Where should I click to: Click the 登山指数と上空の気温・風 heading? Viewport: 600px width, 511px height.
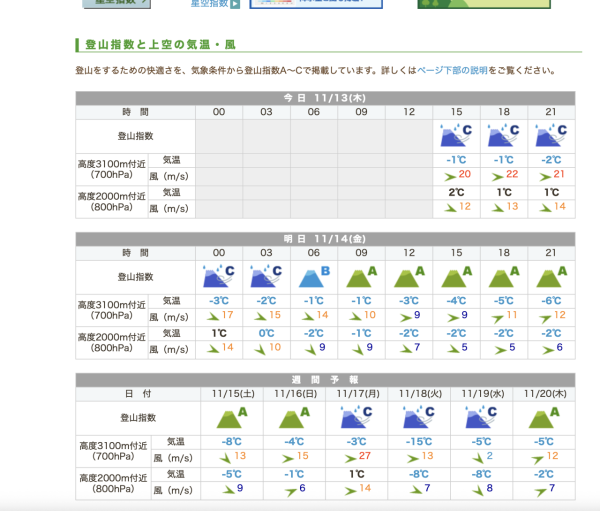(x=160, y=45)
